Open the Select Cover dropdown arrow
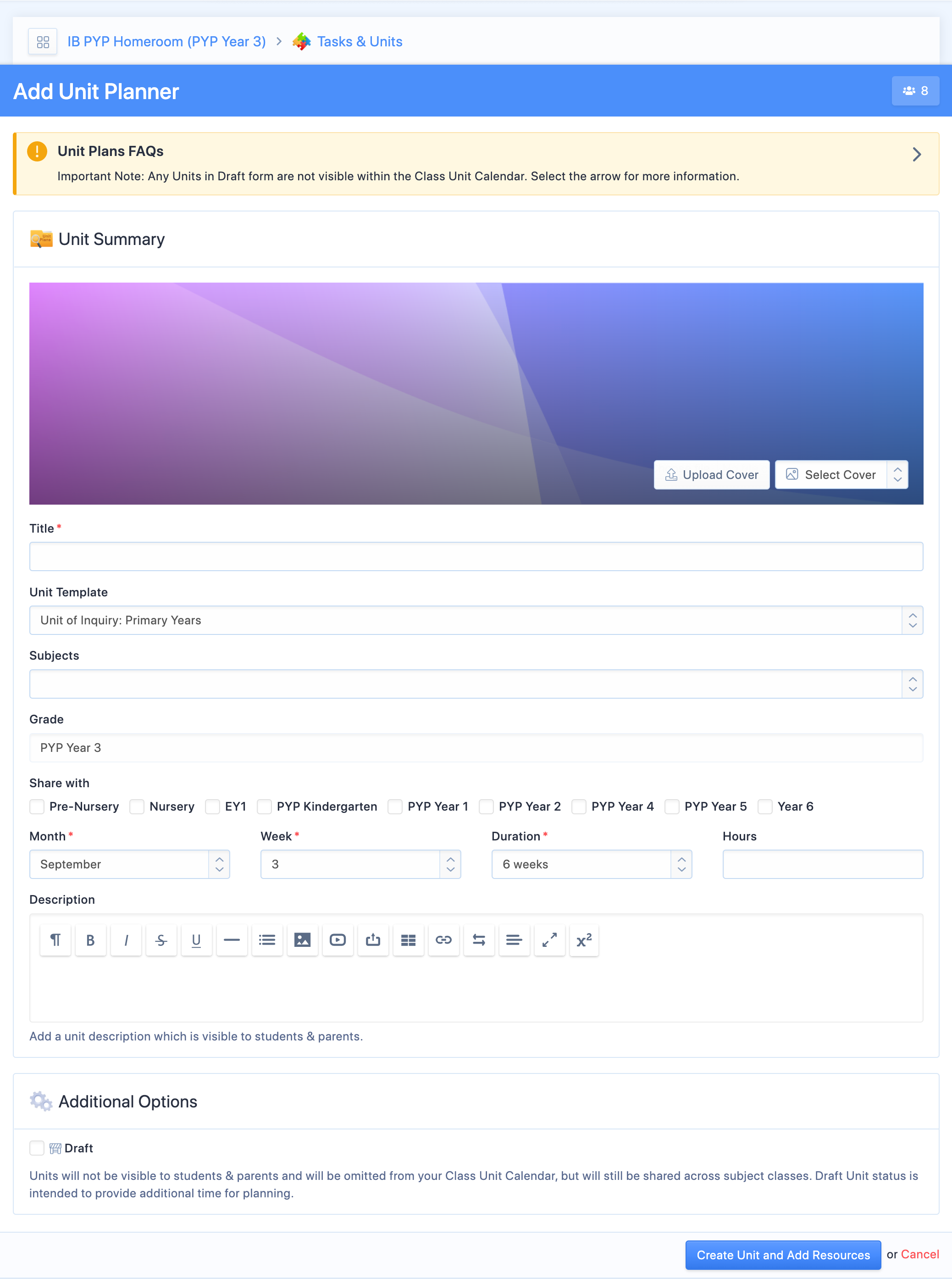Screen dimensions: 952x1279 [897, 474]
